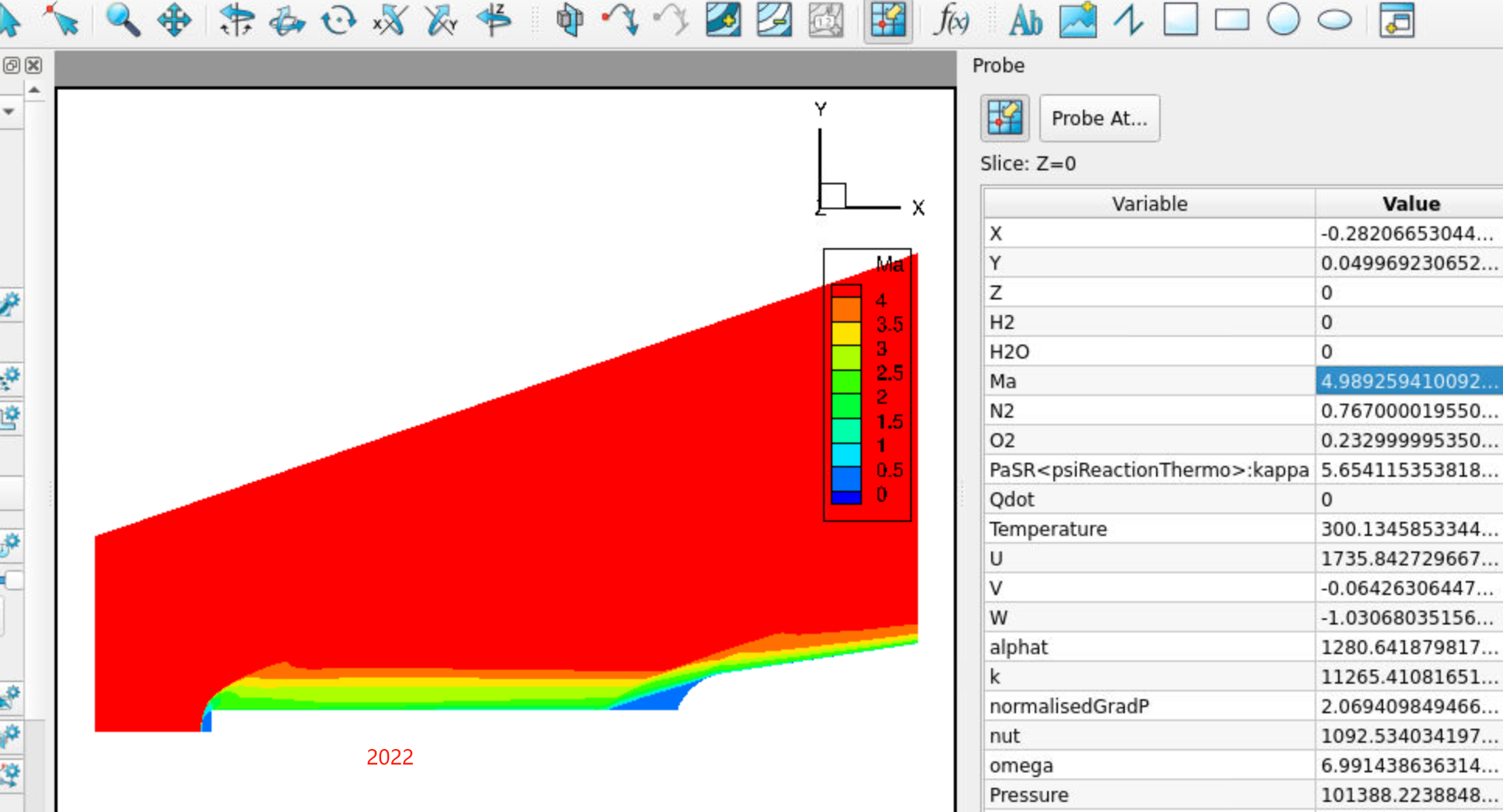Select the PaSR<psiReactionThermo>:kappa row

[x=1243, y=470]
